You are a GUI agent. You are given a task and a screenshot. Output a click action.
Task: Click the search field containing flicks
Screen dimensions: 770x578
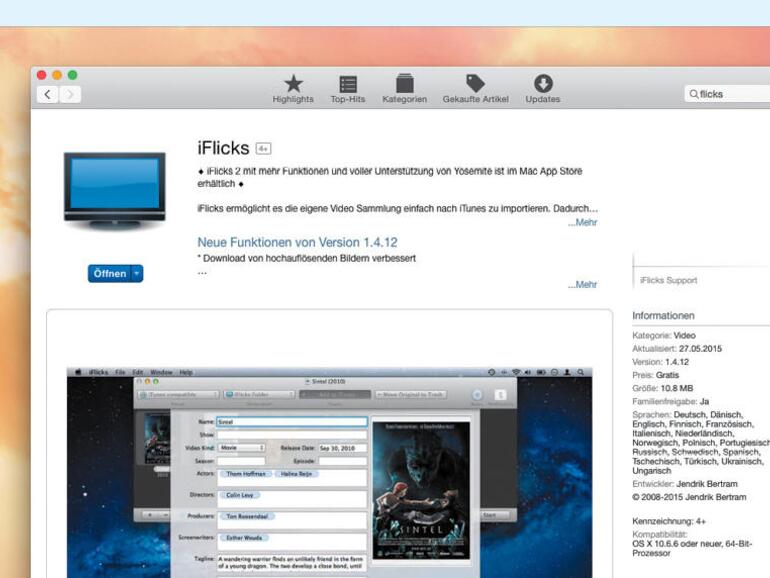click(x=727, y=94)
